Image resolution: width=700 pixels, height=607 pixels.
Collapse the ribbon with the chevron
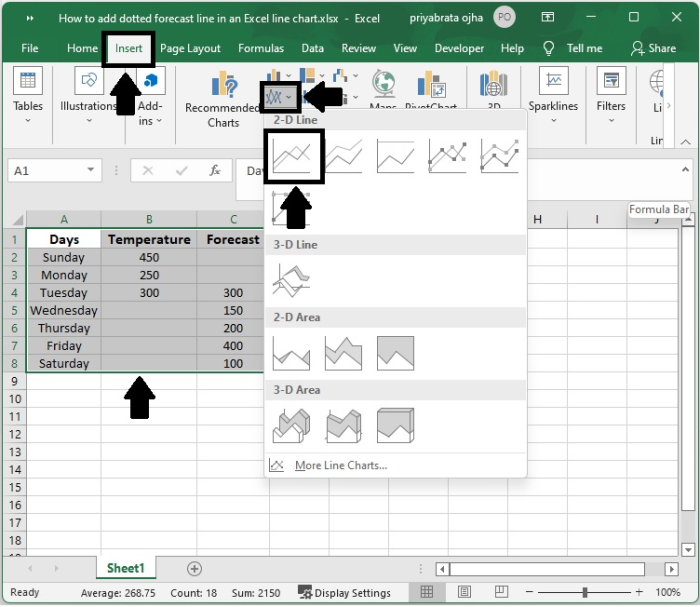point(686,142)
